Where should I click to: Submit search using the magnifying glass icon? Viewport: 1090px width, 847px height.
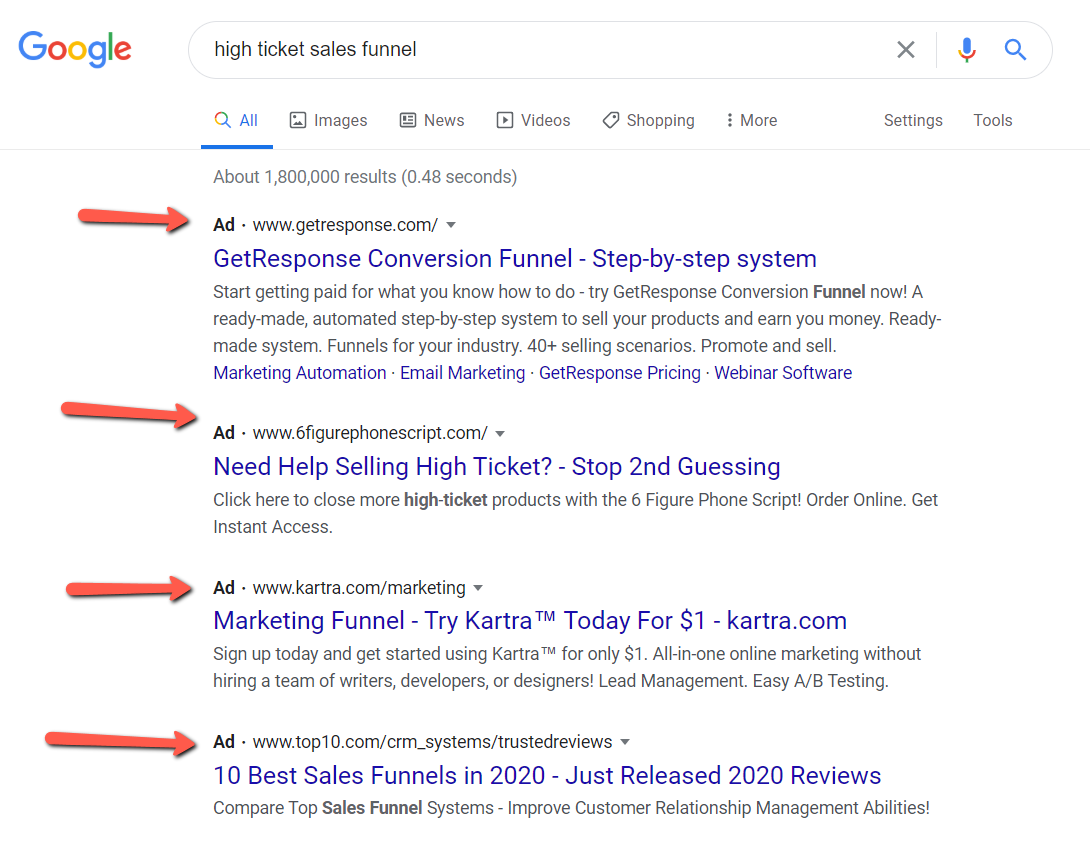[1015, 49]
